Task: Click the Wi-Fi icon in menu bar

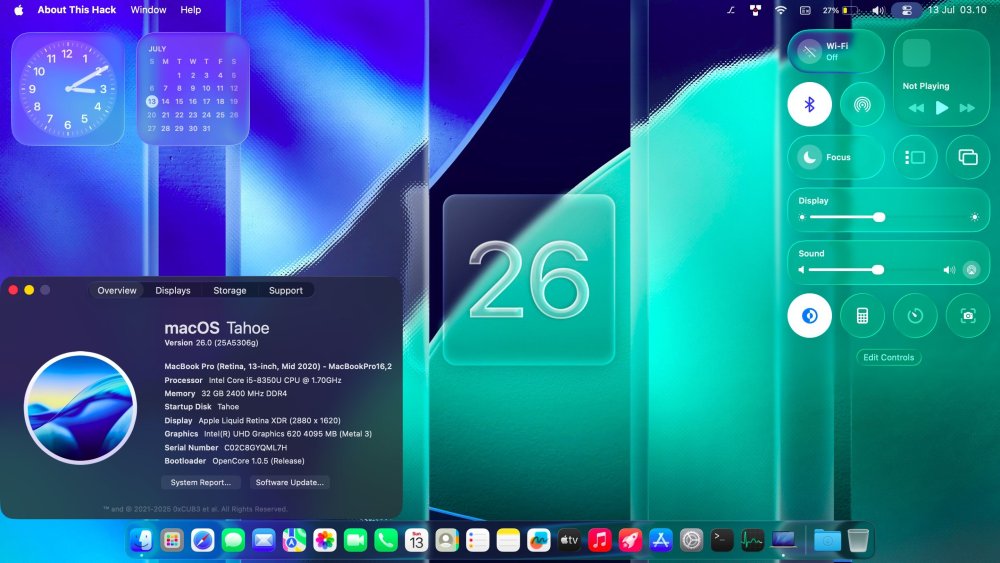Action: pyautogui.click(x=781, y=10)
